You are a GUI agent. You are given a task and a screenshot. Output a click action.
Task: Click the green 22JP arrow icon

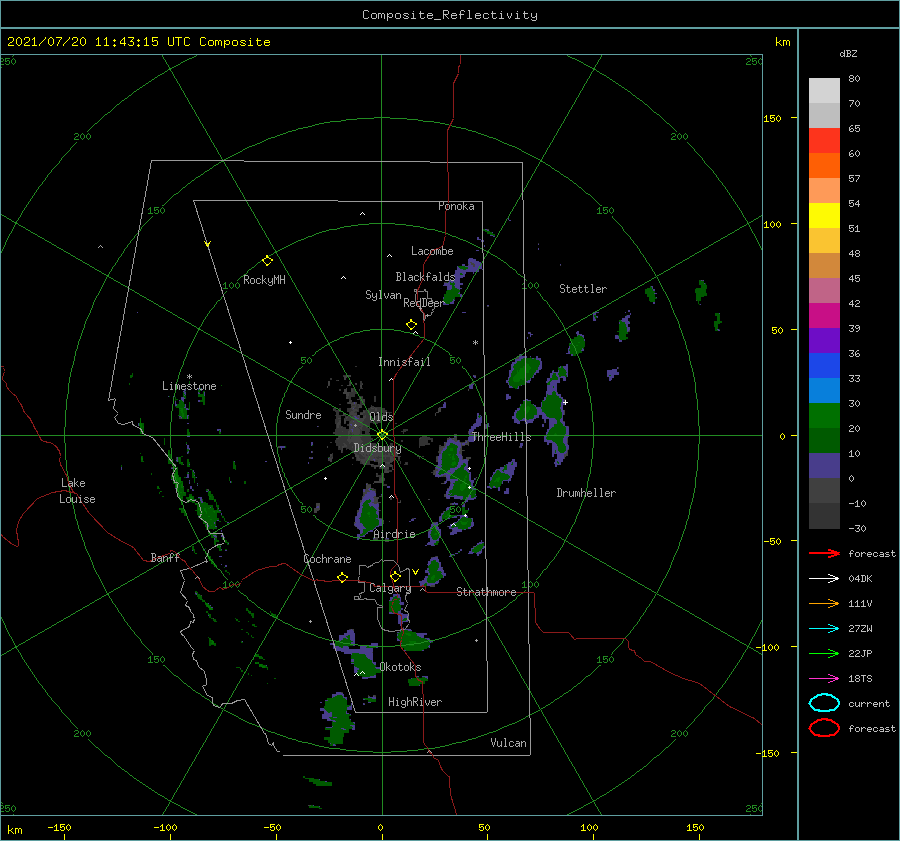[824, 653]
